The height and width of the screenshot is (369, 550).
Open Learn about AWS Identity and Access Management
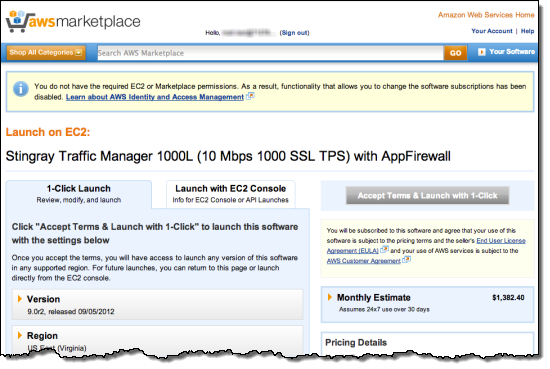point(155,97)
